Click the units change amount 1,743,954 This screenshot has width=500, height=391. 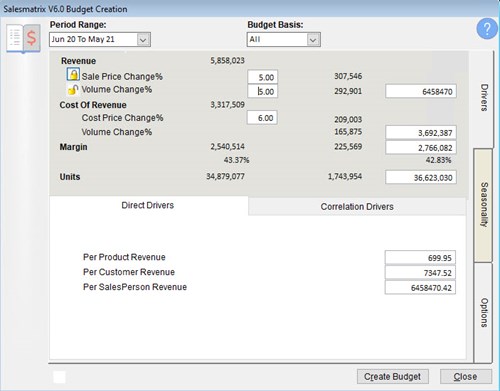345,176
